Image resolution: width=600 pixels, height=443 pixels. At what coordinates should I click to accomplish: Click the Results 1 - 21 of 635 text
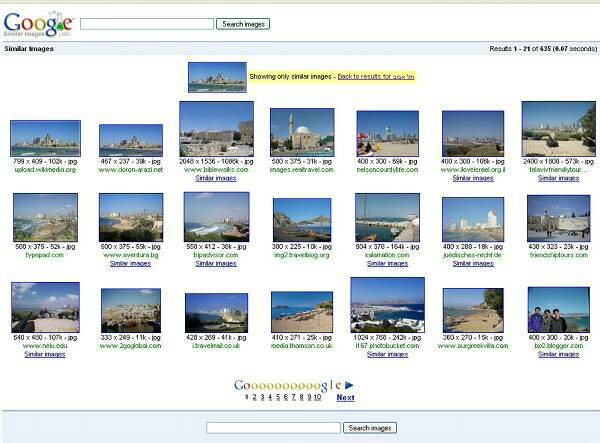tap(543, 49)
